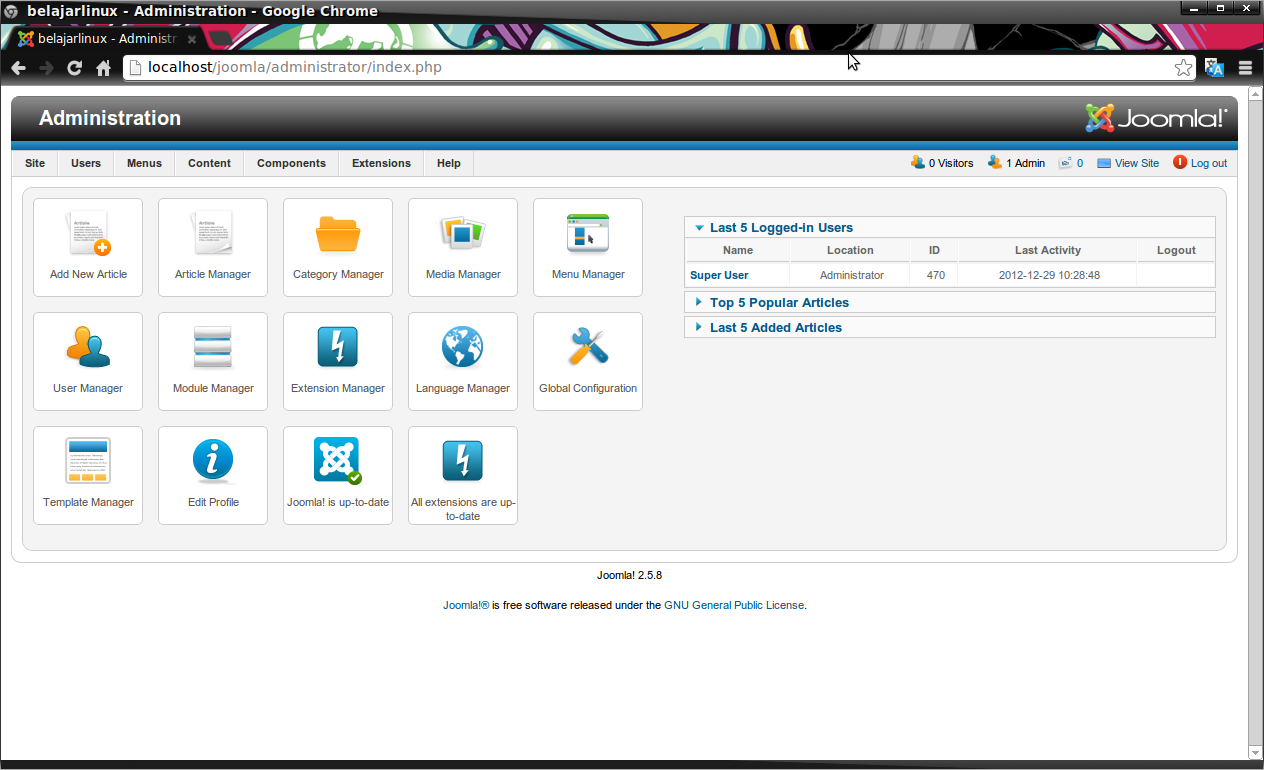This screenshot has width=1264, height=770.
Task: Click the scrollbar down arrow
Action: [x=1256, y=753]
